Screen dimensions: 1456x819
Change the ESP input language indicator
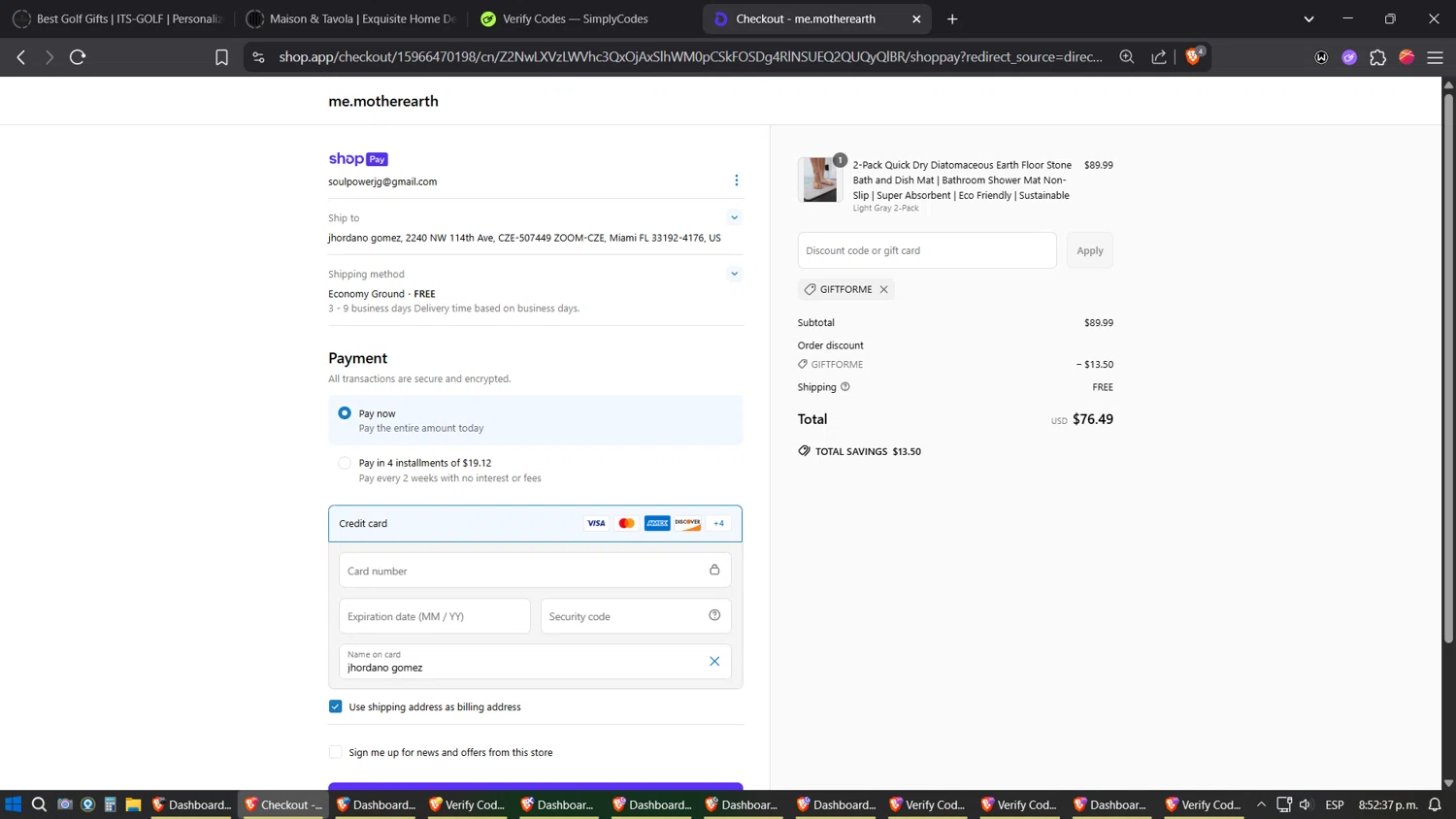(1335, 804)
